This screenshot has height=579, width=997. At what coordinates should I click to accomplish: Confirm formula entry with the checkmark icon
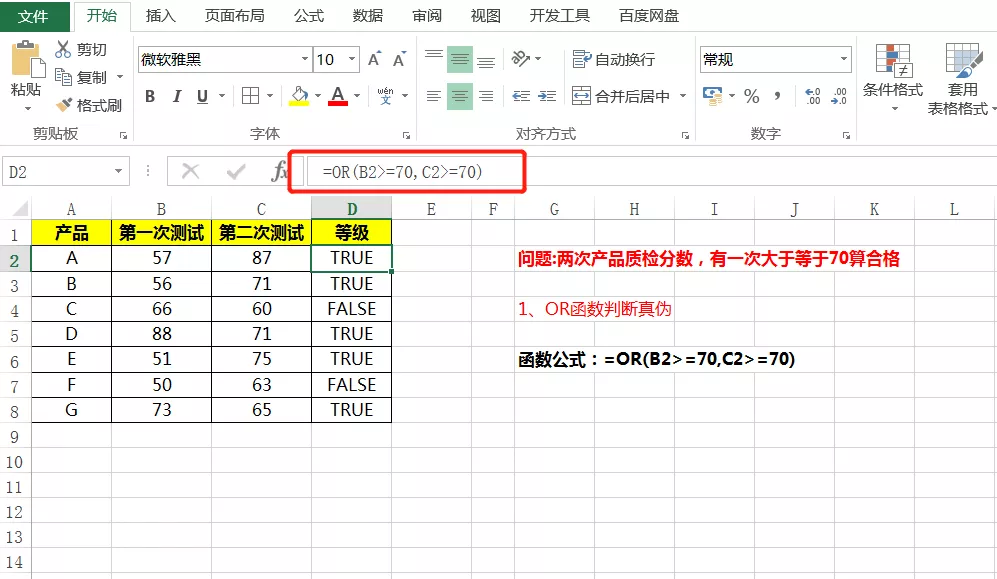[236, 171]
